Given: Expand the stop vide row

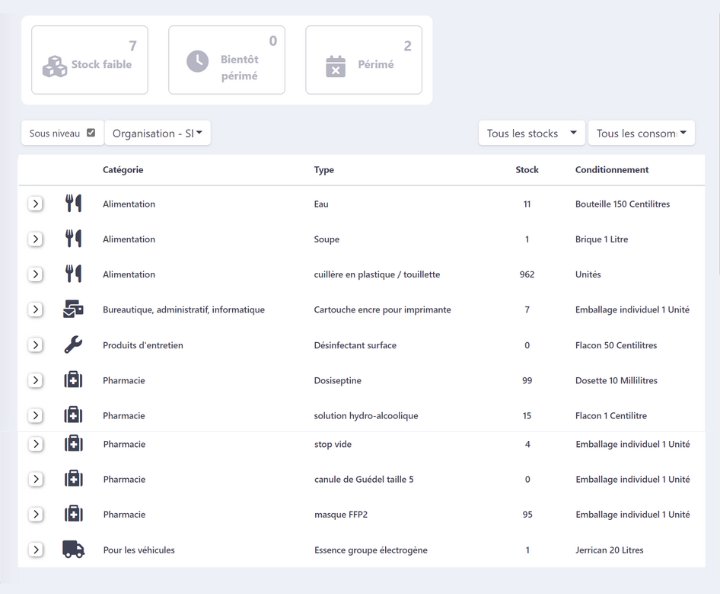Looking at the screenshot, I should (36, 444).
